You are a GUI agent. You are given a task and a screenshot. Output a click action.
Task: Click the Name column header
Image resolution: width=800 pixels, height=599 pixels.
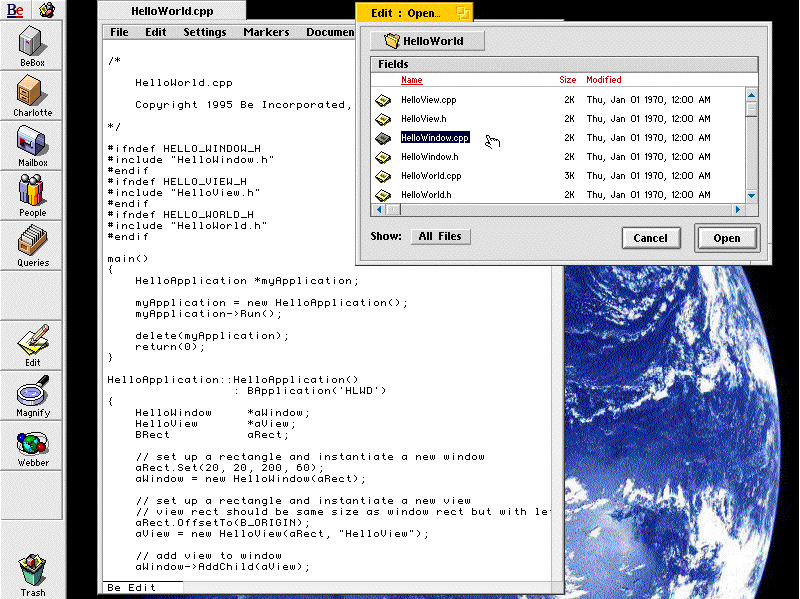[x=412, y=80]
